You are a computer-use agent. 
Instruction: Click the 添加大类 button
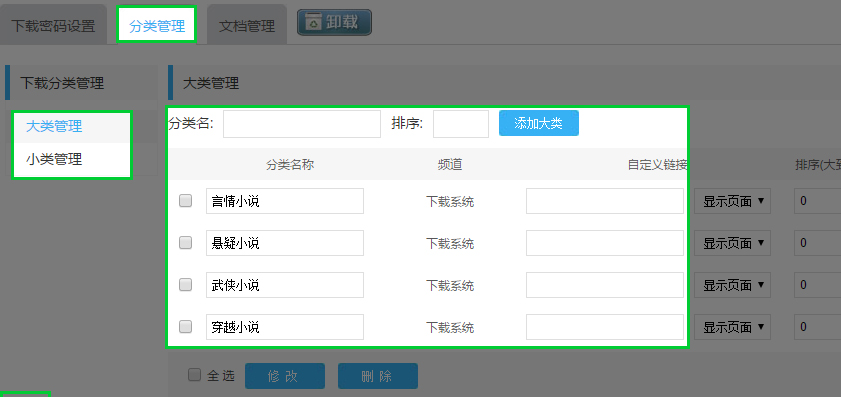point(538,123)
